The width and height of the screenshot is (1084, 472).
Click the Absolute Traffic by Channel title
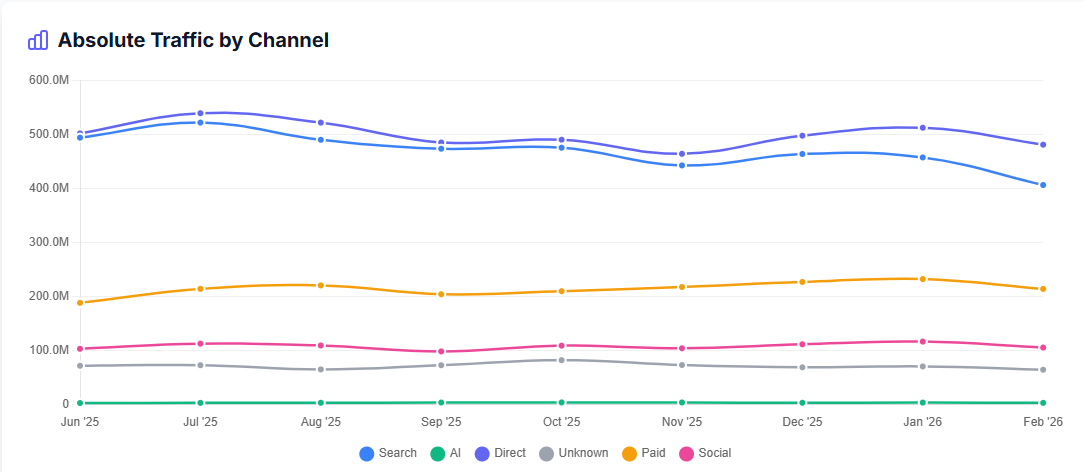coord(193,40)
